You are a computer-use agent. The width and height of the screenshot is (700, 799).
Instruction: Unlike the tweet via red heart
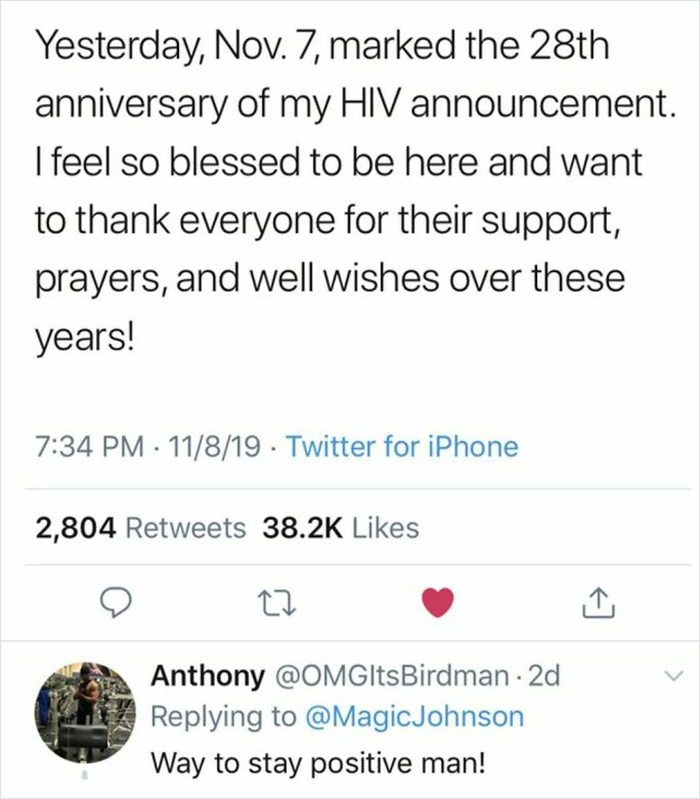click(x=438, y=602)
